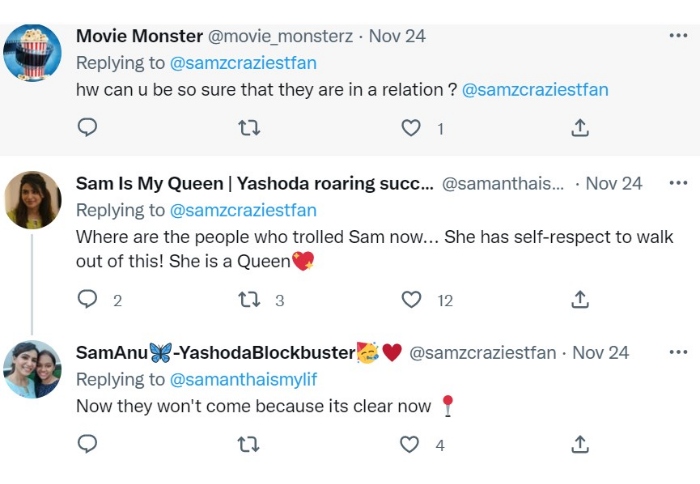Open the @samanthaismylif reply-to link
Viewport: 700px width, 484px height.
(x=241, y=379)
